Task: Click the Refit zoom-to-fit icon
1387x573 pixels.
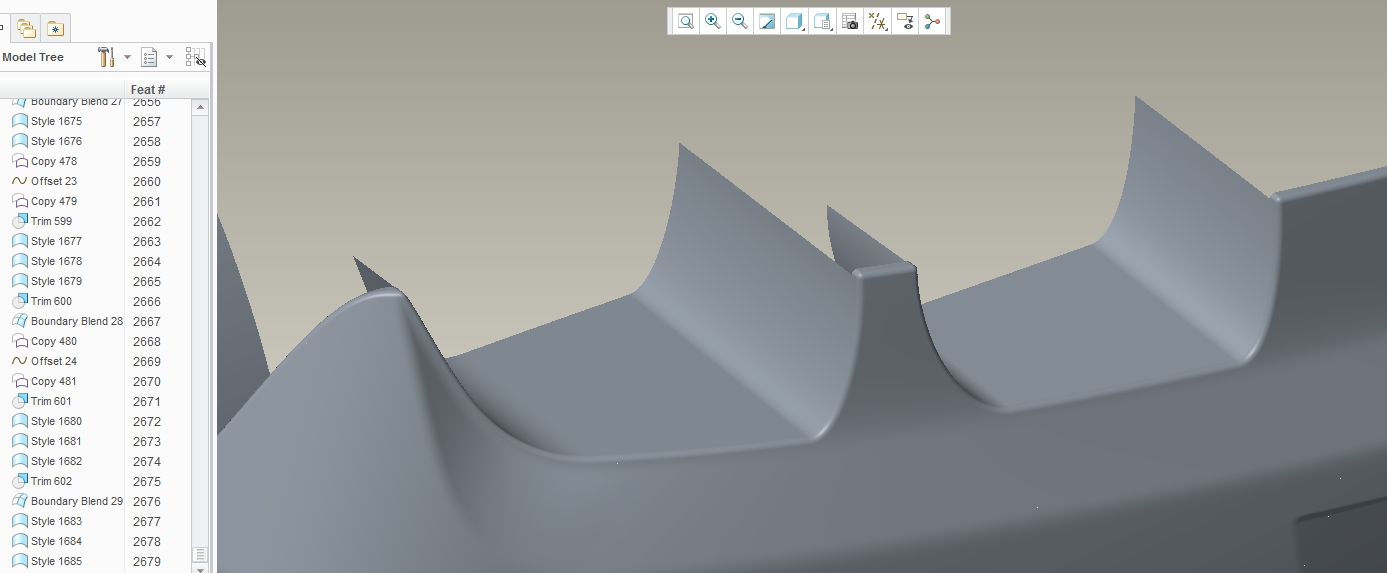Action: point(686,21)
